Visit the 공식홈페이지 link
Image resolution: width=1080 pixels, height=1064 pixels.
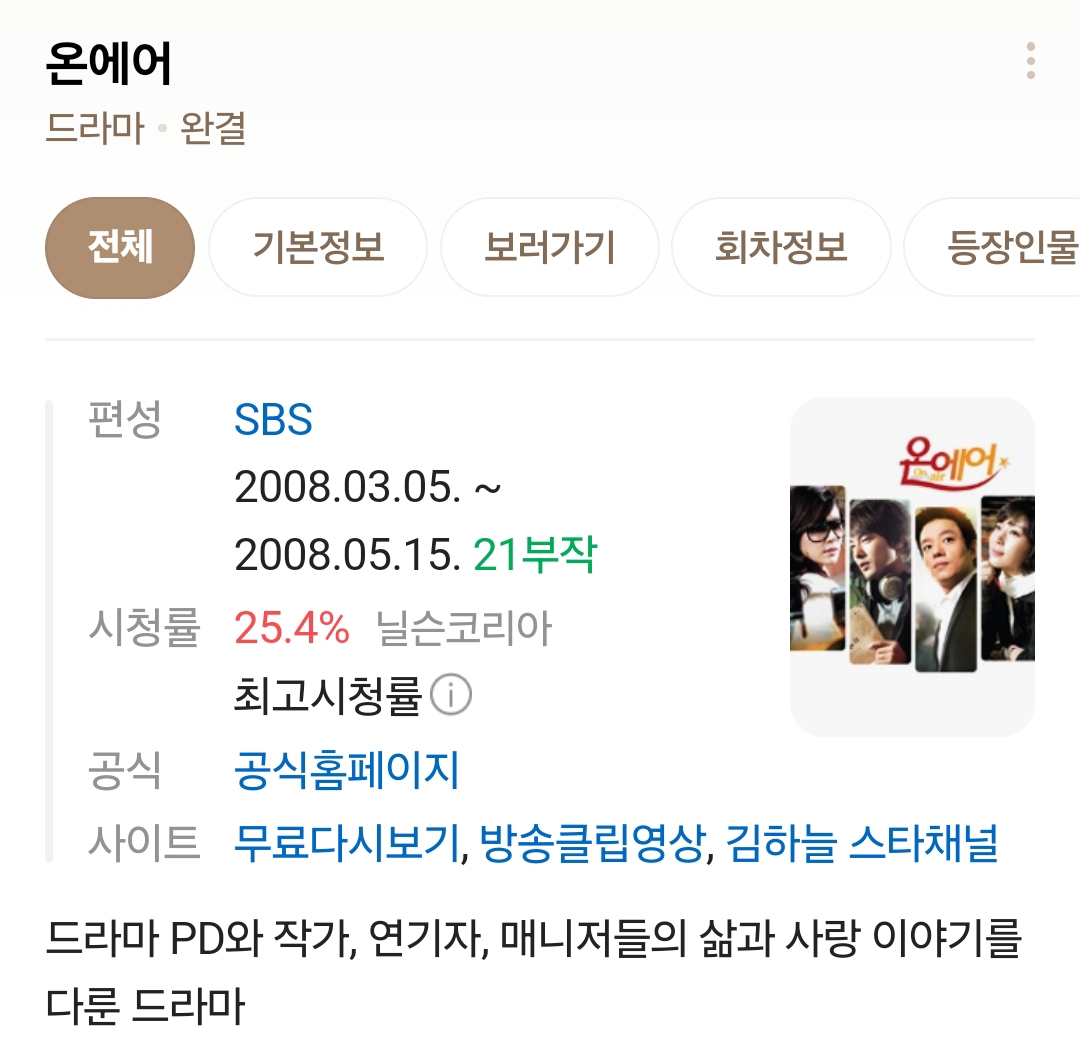click(346, 771)
